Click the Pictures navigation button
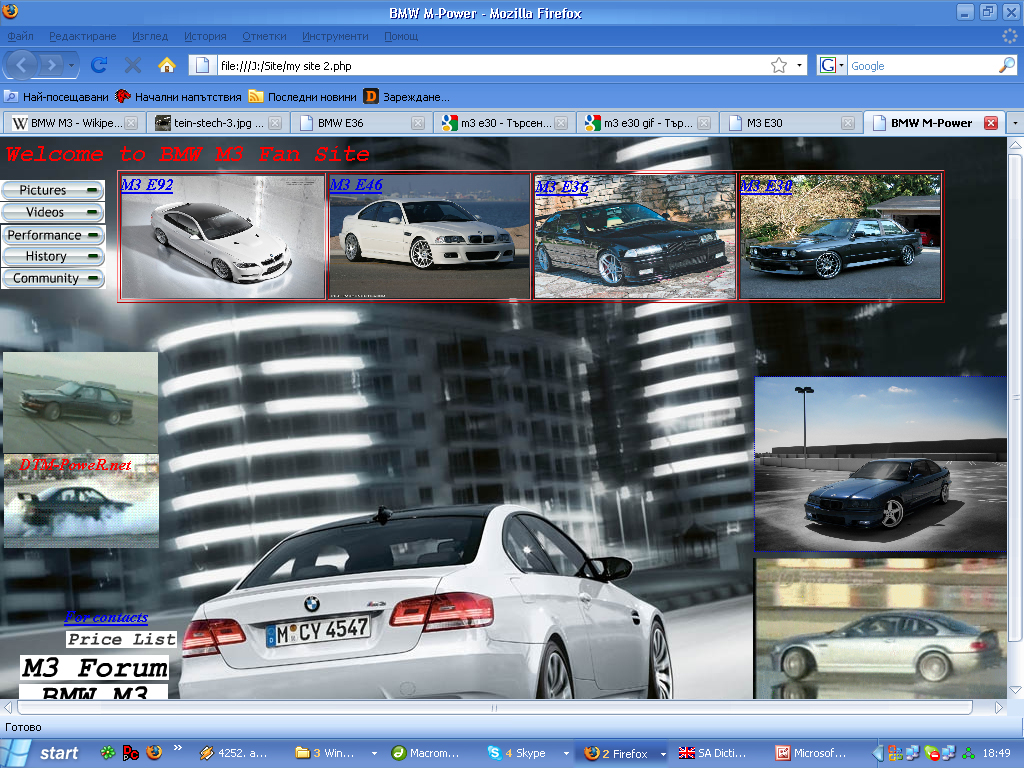The image size is (1024, 768). 53,190
